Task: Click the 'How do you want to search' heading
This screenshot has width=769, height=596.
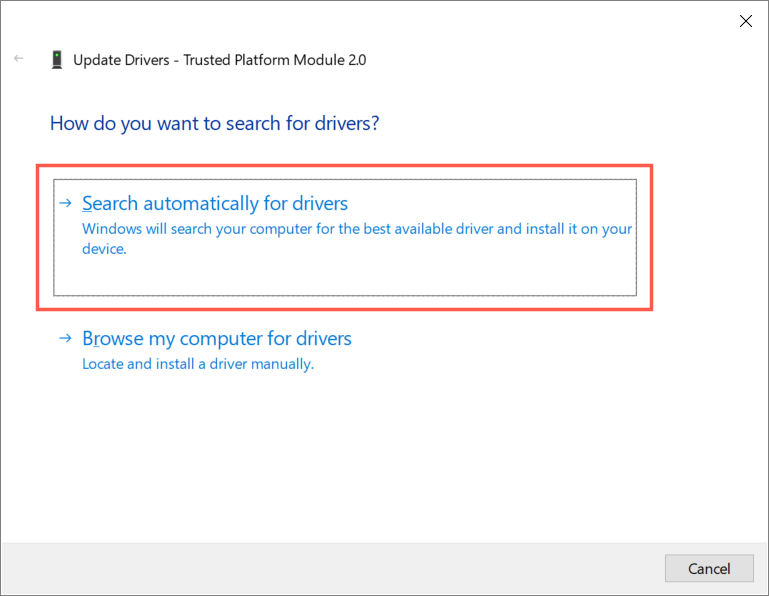Action: point(214,124)
